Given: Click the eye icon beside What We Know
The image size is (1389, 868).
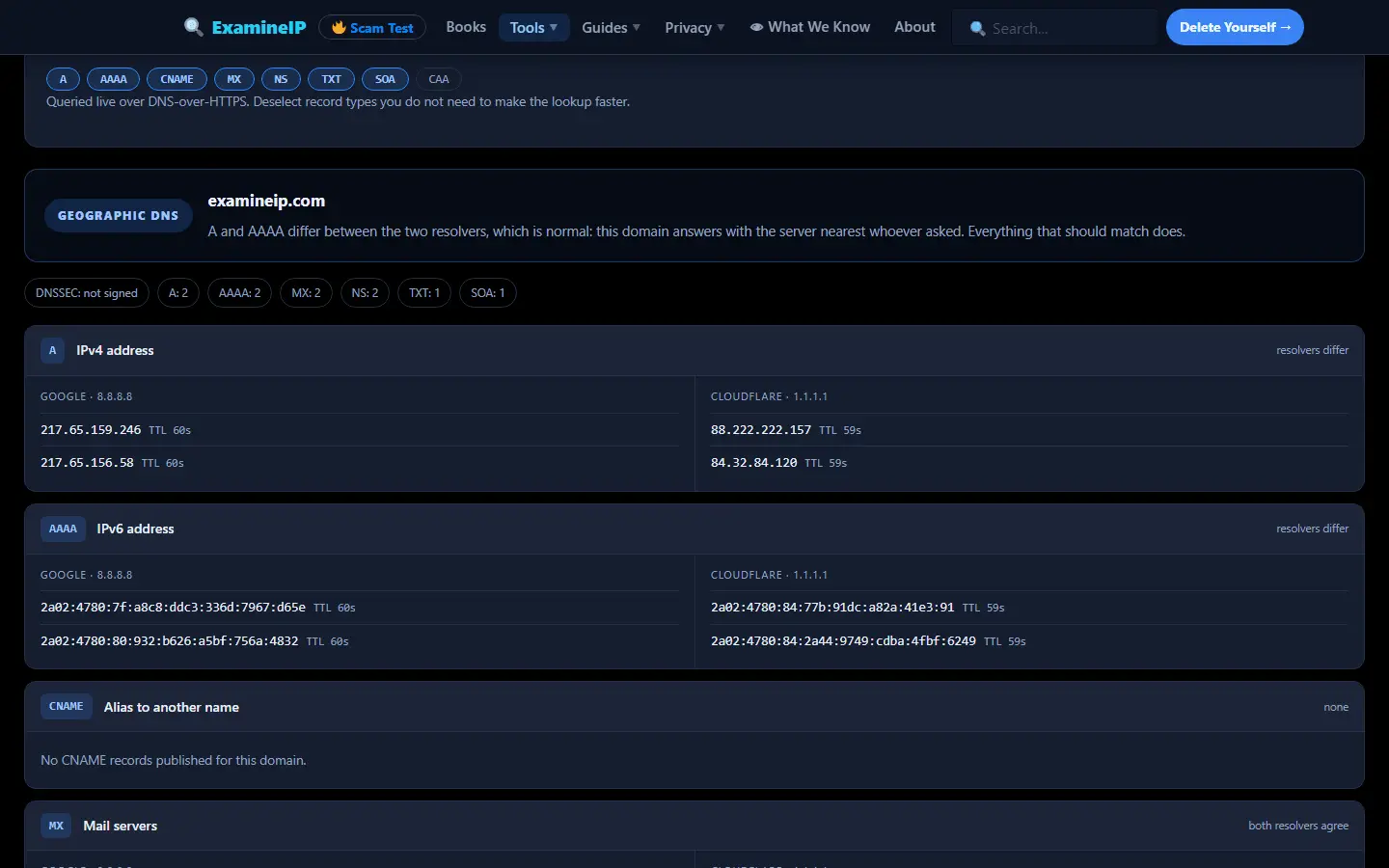Looking at the screenshot, I should tap(757, 28).
